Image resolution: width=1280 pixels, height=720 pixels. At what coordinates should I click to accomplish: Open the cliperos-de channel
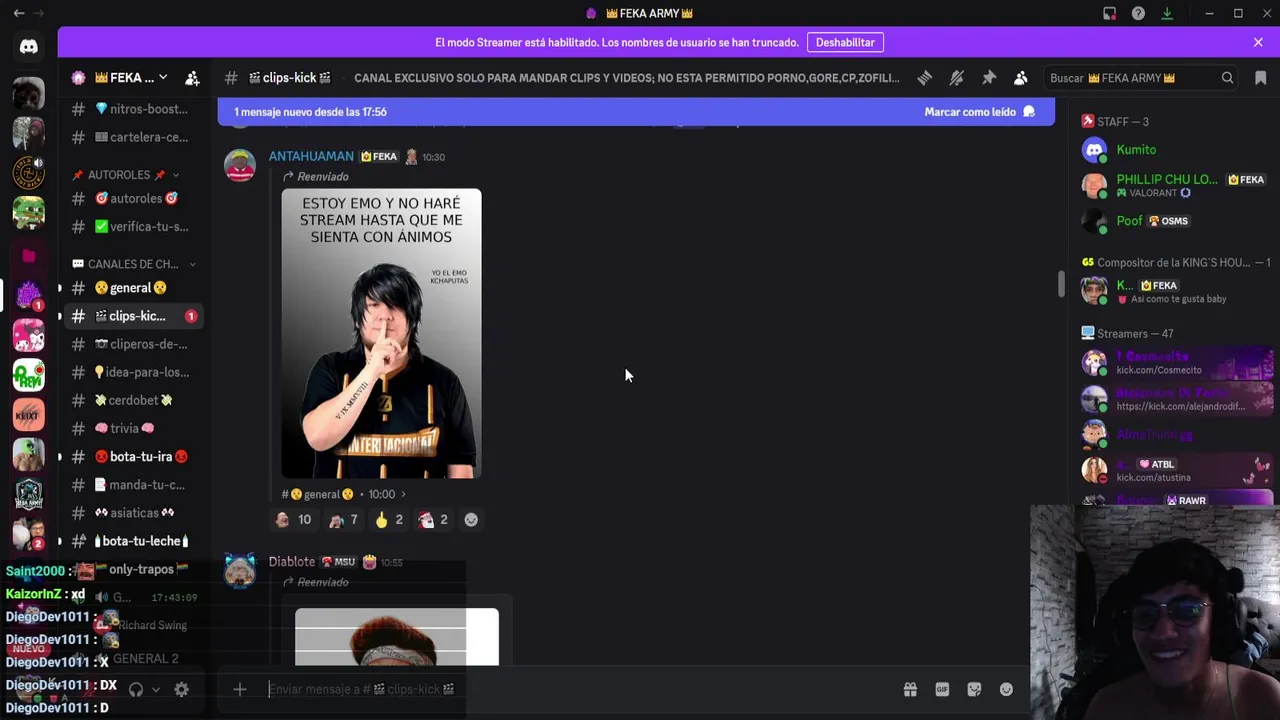[x=132, y=344]
